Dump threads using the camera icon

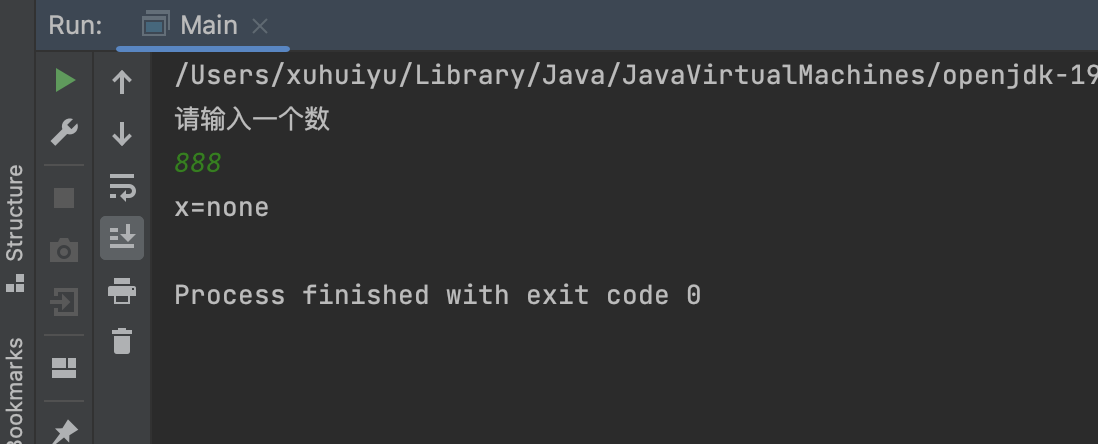64,250
